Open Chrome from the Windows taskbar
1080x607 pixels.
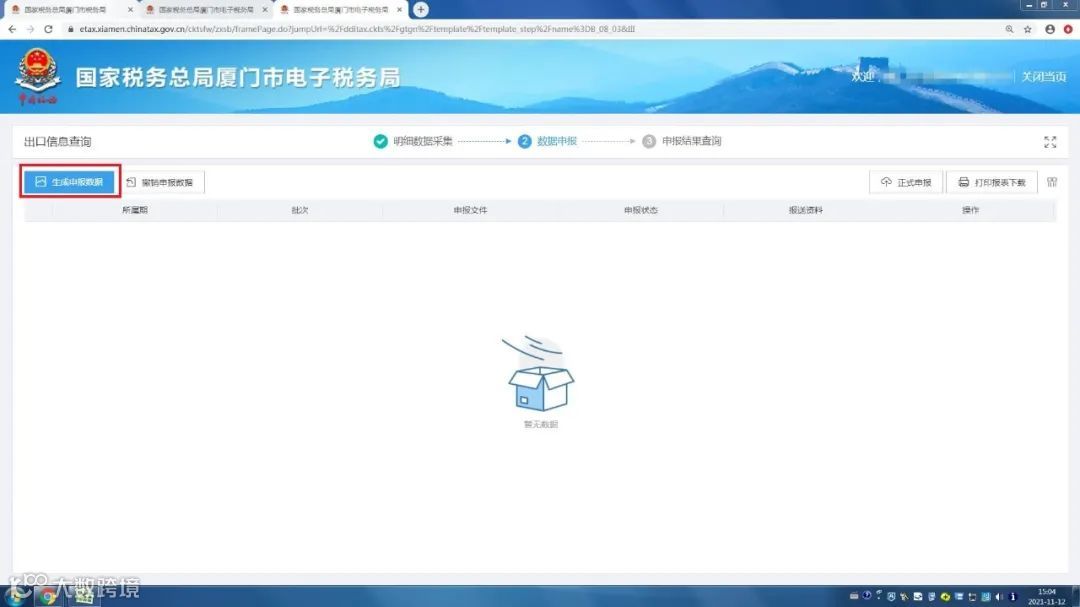click(47, 597)
